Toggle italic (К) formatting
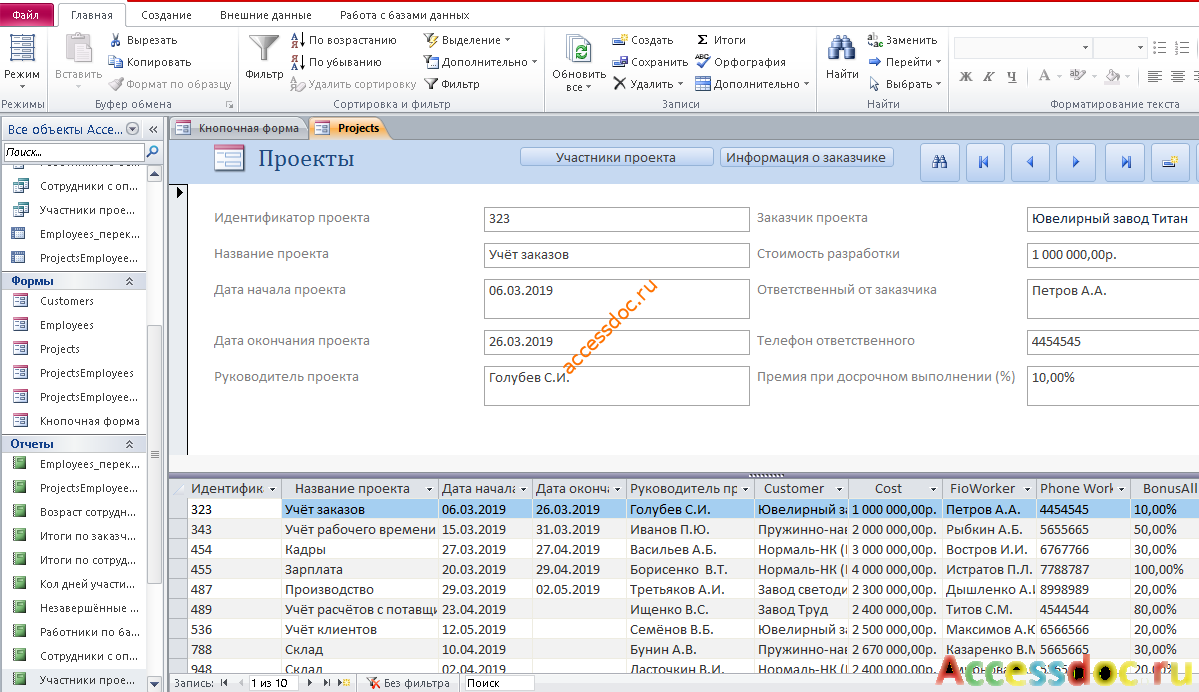 pyautogui.click(x=989, y=76)
